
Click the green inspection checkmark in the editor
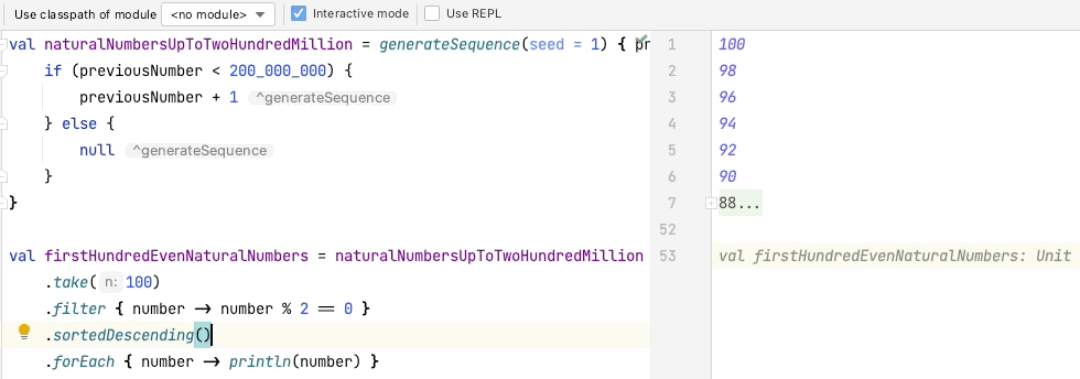pos(642,39)
